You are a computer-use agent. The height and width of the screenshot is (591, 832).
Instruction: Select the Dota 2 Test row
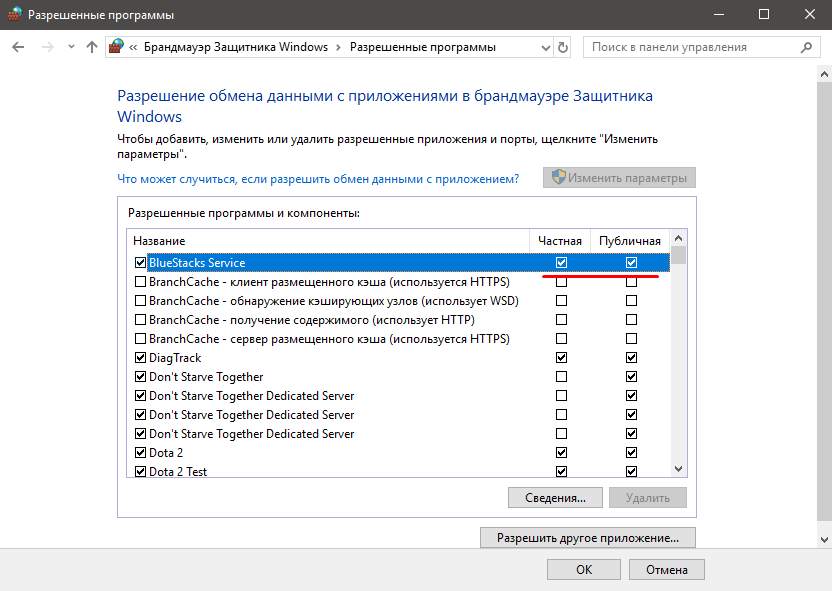click(x=398, y=471)
